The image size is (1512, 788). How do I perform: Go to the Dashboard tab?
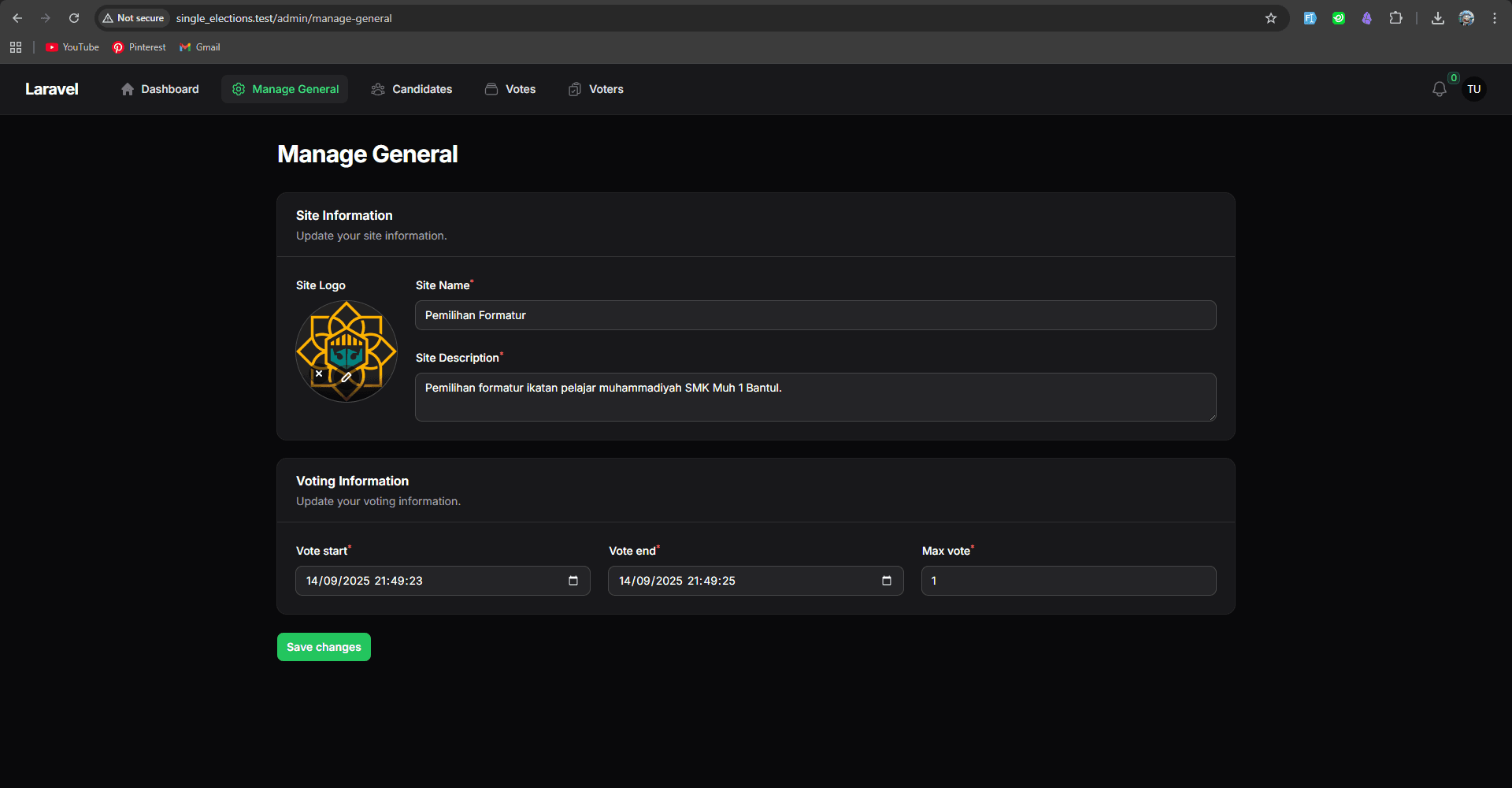(160, 90)
